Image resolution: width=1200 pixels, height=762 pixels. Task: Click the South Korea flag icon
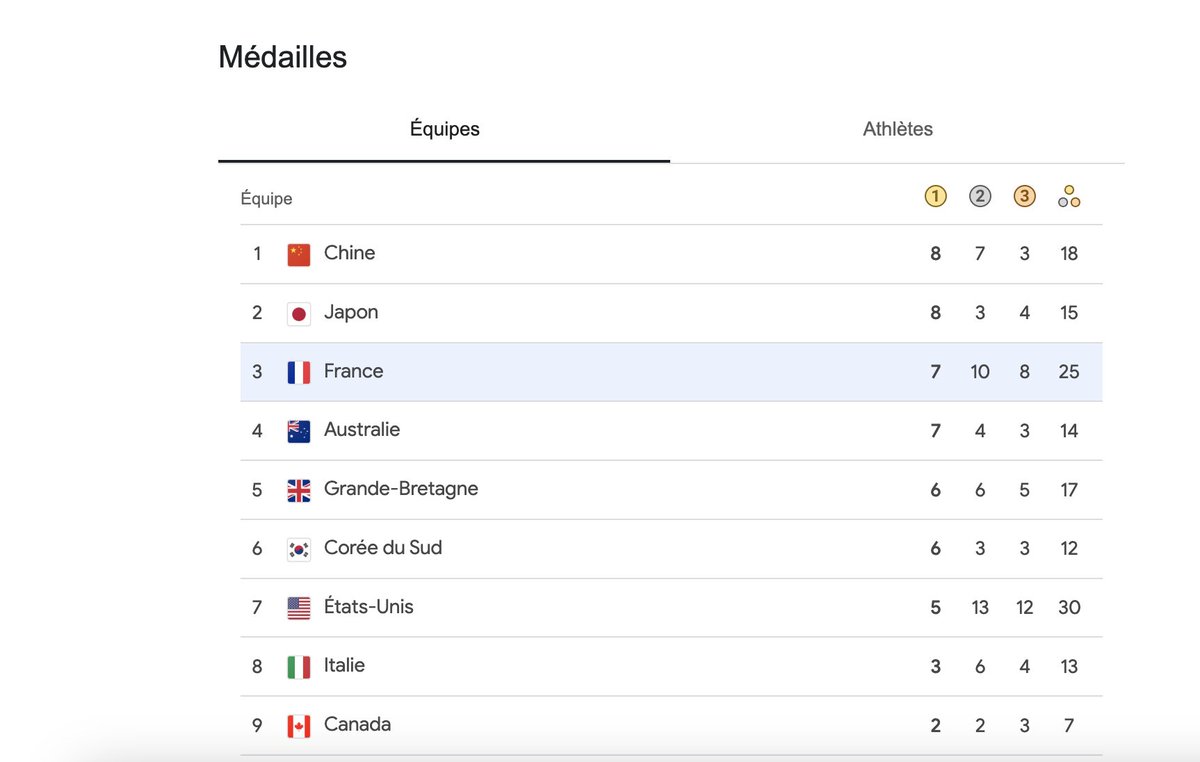click(x=299, y=549)
